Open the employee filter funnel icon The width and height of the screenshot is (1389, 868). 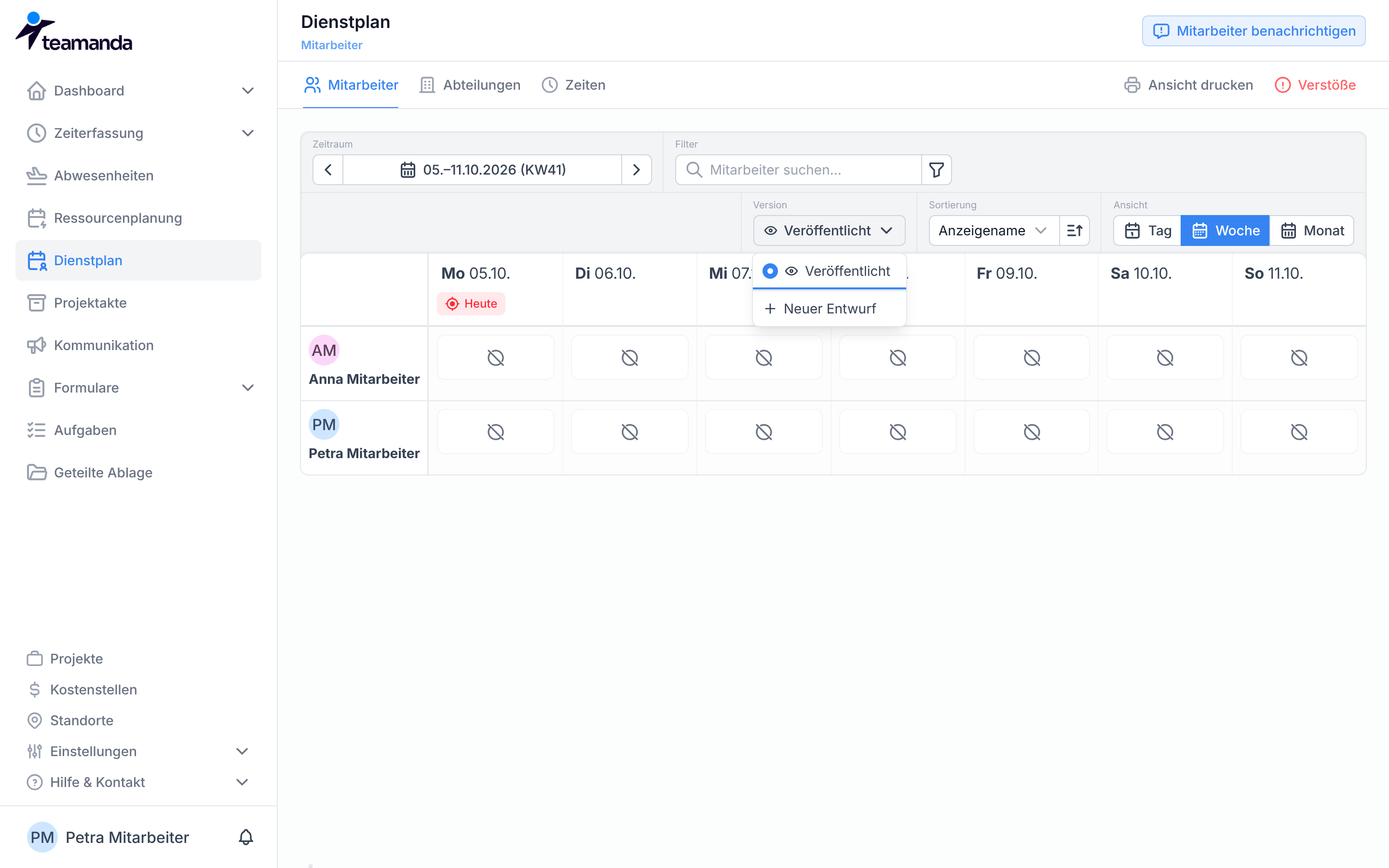coord(936,169)
